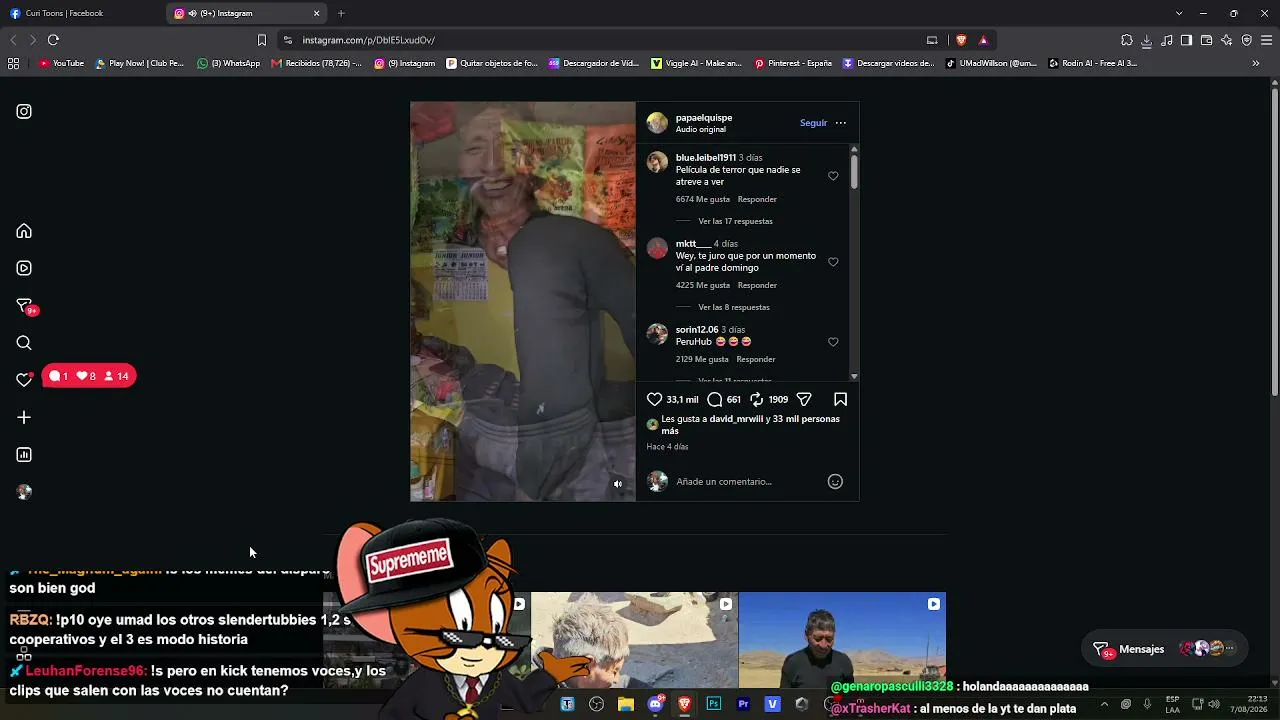Save the post with the bookmark icon
Screen dimensions: 1280x720
[x=840, y=399]
